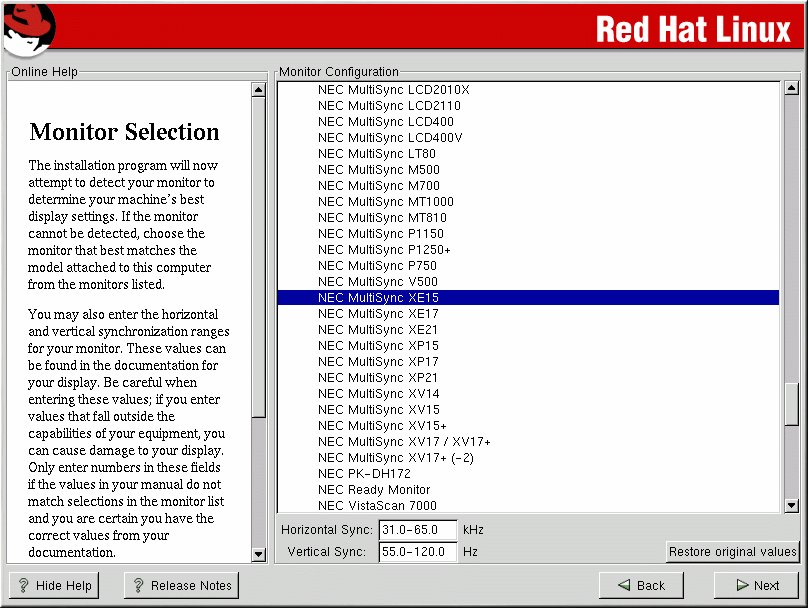Select NEC PK-DH172 monitor entry
The image size is (808, 608).
coord(364,474)
